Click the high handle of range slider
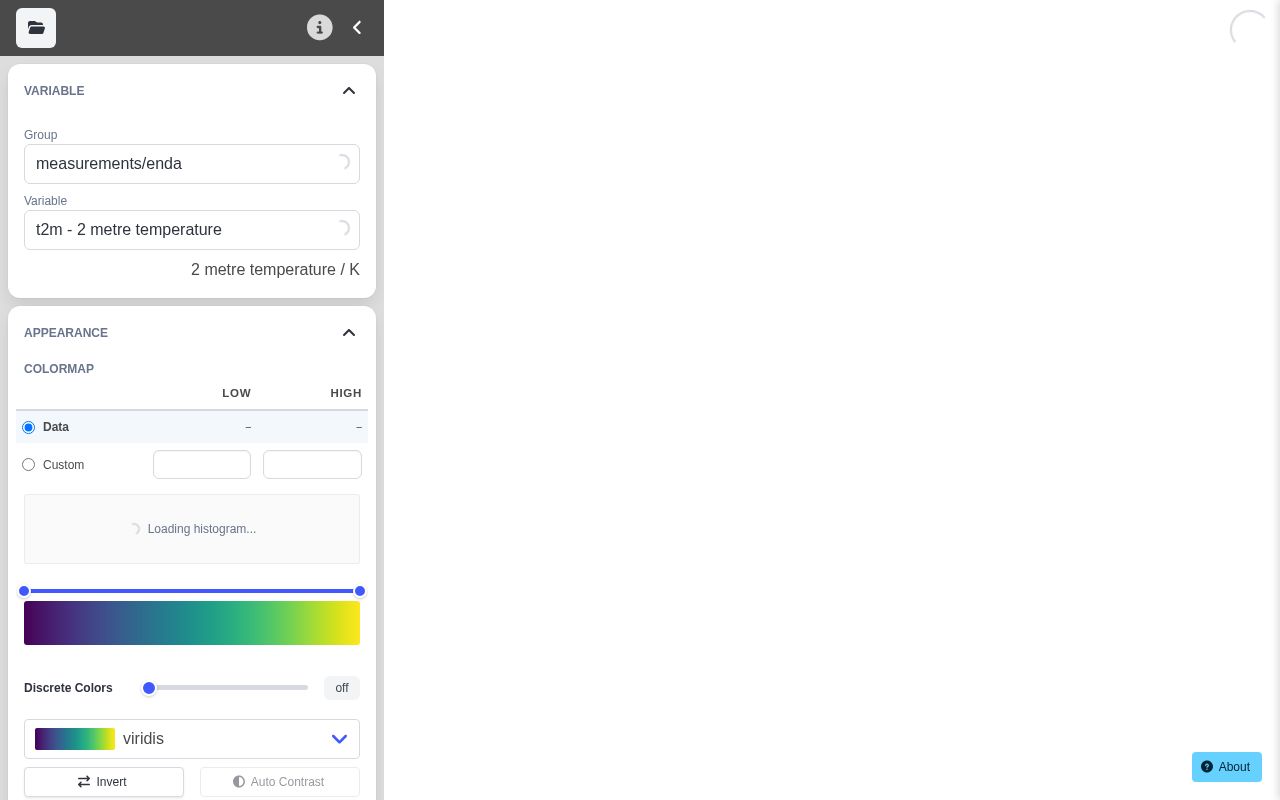 (x=360, y=591)
